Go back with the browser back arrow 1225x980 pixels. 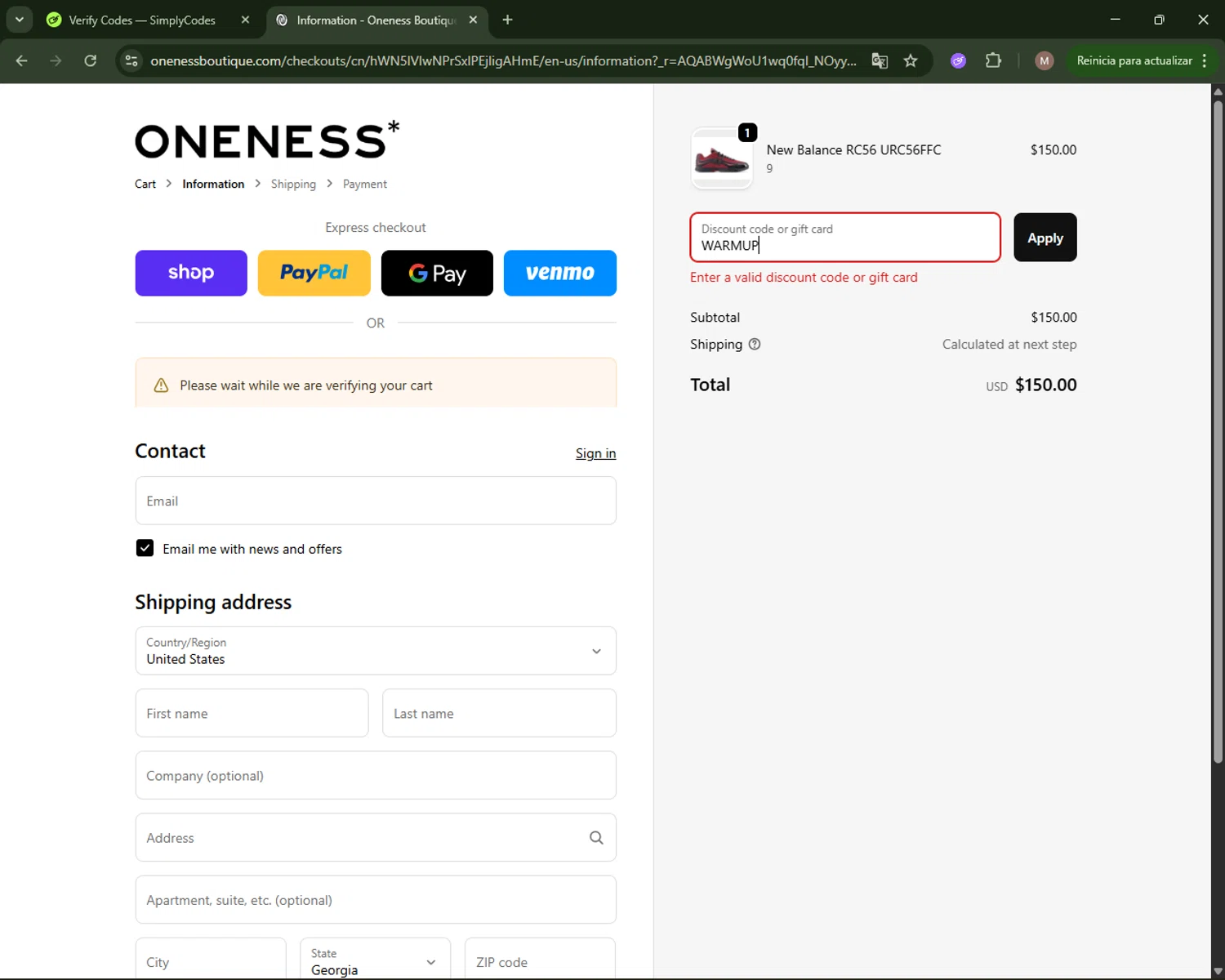click(x=22, y=60)
